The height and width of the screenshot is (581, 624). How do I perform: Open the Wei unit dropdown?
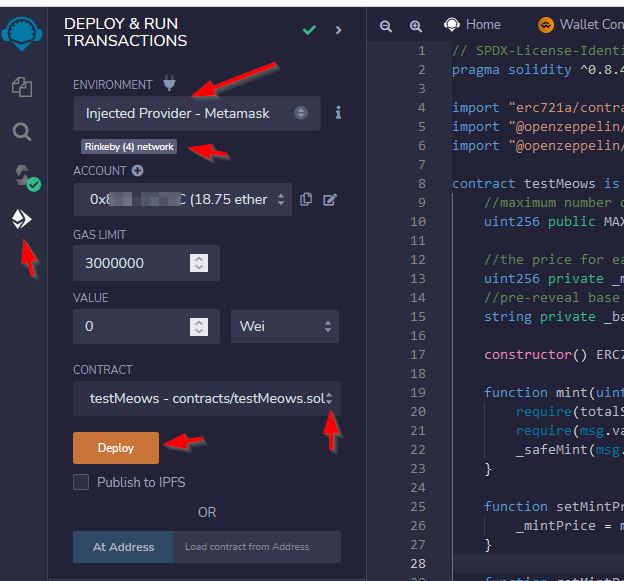(285, 326)
